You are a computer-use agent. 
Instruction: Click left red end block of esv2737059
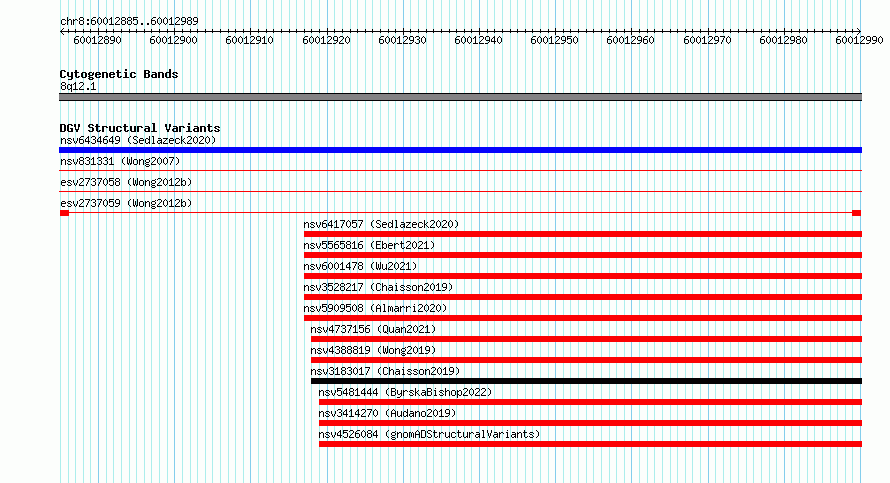click(x=64, y=213)
